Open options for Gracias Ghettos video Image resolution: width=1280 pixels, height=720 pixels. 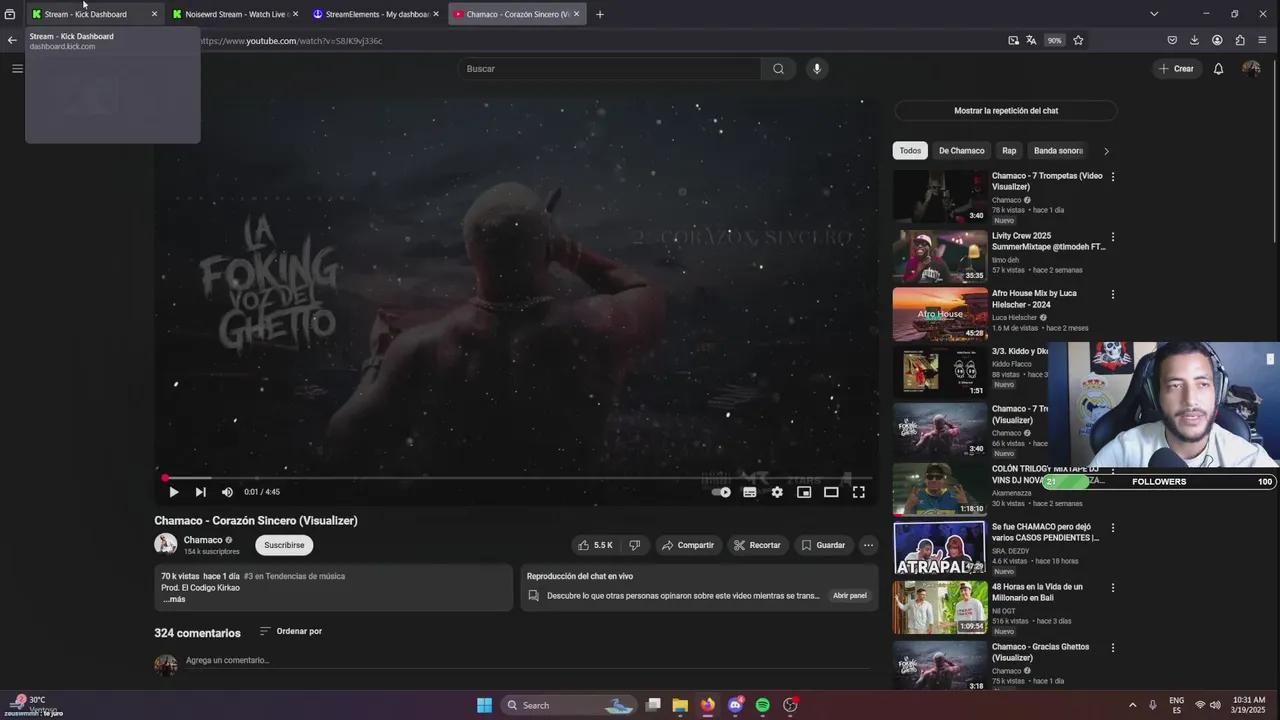(x=1113, y=648)
